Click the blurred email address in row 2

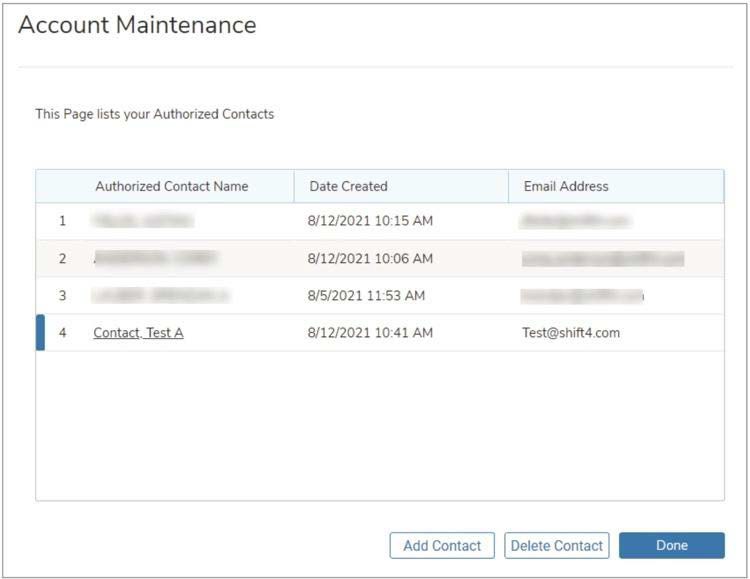[x=602, y=259]
